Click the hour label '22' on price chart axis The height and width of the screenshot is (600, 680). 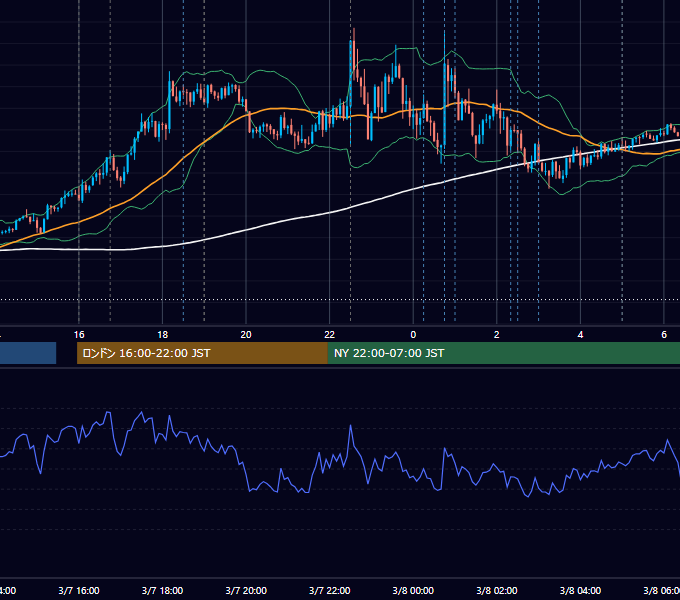point(330,335)
